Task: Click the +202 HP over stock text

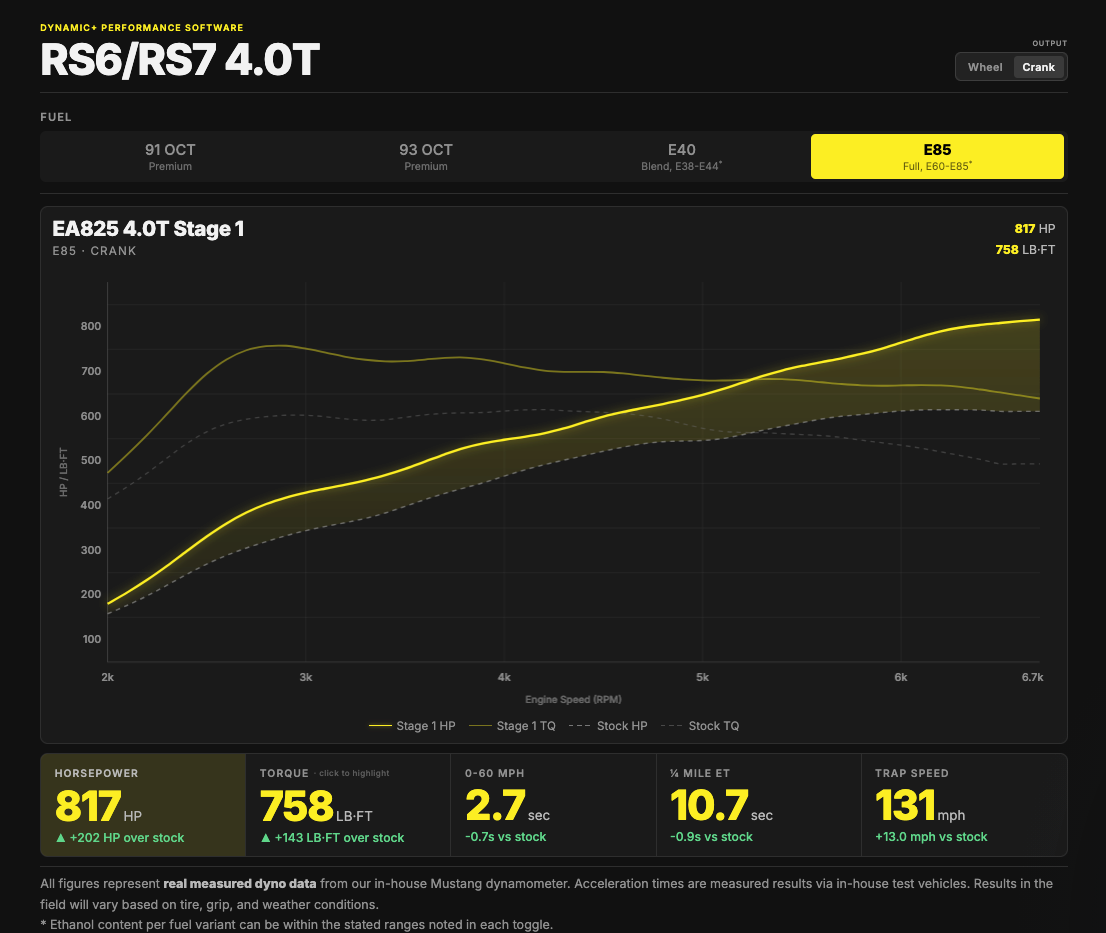Action: 120,838
